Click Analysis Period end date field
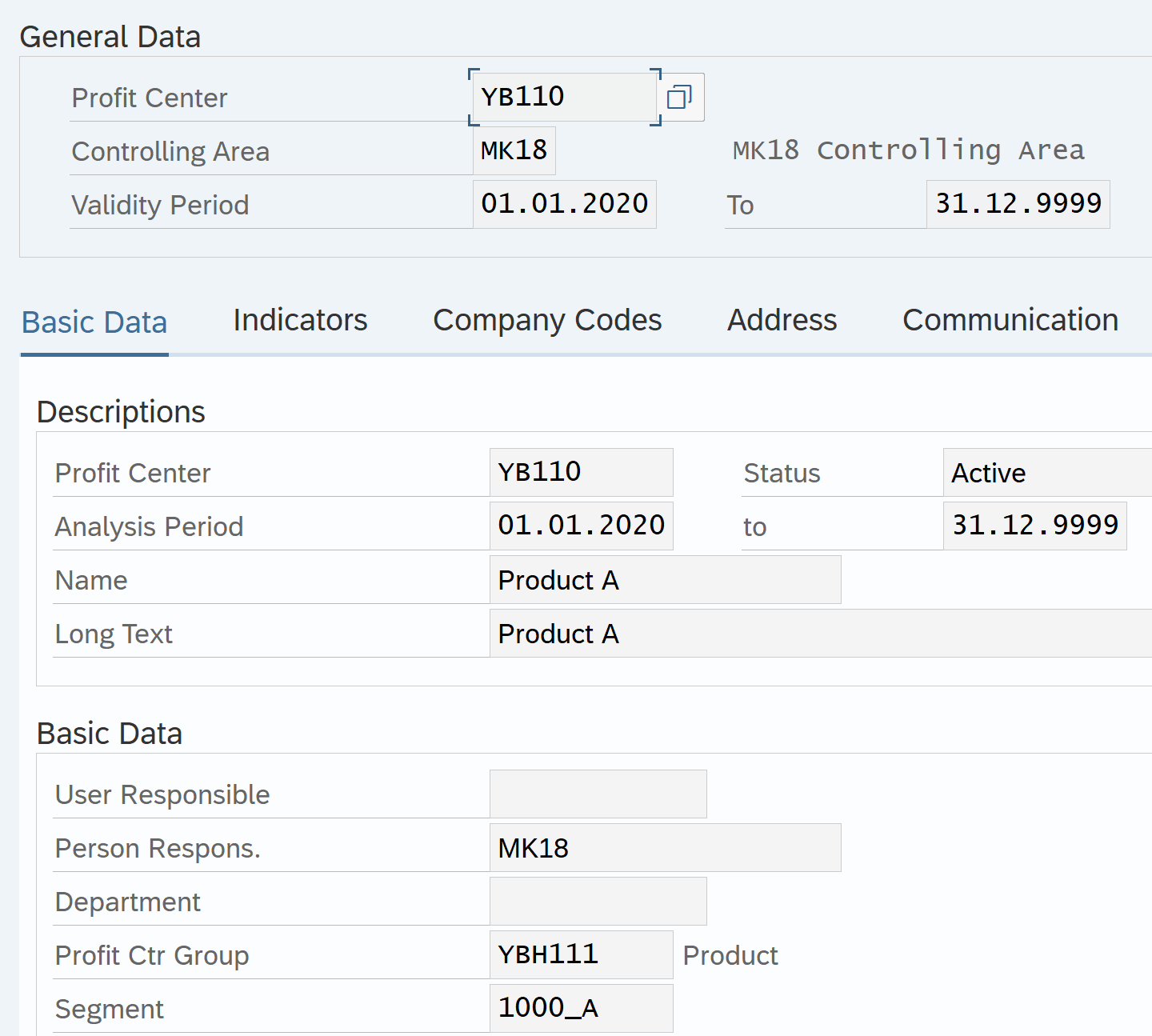 1035,526
